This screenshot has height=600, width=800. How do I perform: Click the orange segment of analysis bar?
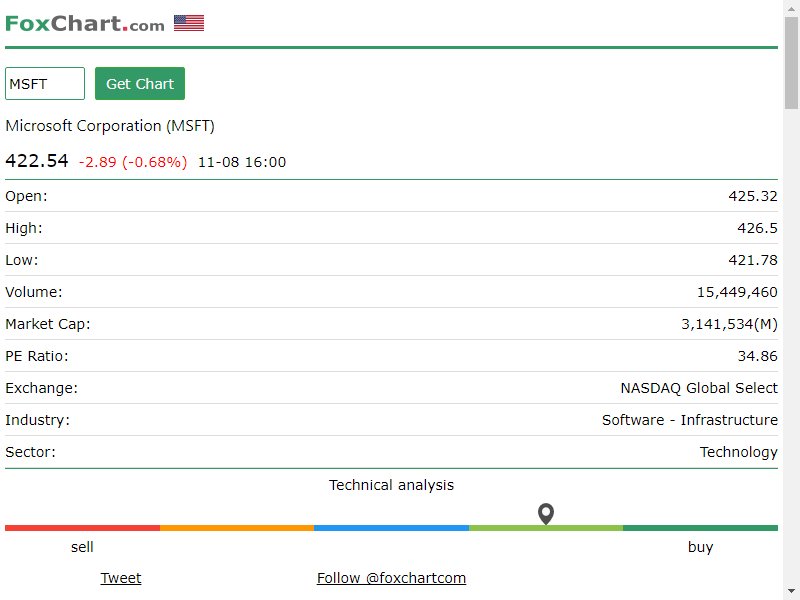(x=237, y=528)
